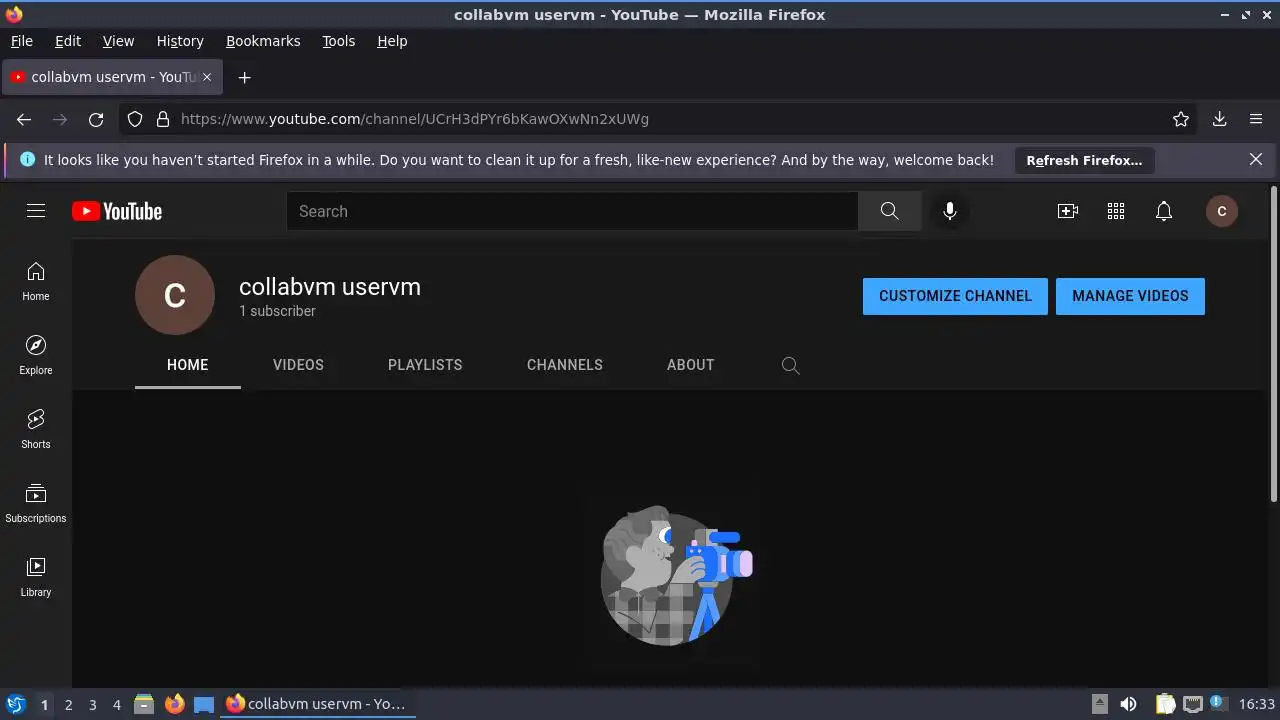This screenshot has width=1280, height=720.
Task: Open the Firefox application menu
Action: (1256, 119)
